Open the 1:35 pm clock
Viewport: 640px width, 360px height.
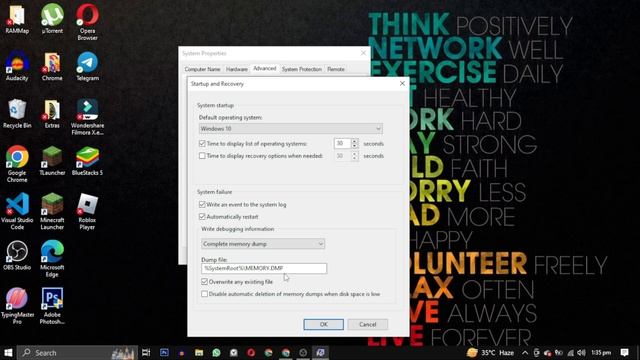click(601, 353)
